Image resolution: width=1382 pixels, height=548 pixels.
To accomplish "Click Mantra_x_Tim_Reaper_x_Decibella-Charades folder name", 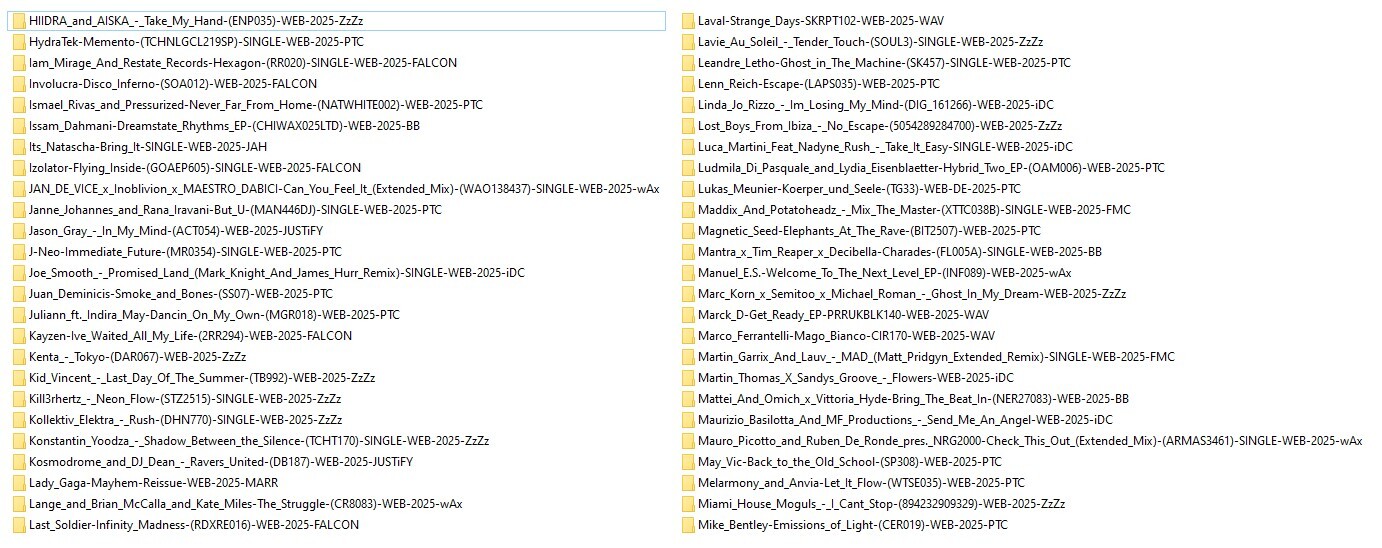I will [900, 252].
